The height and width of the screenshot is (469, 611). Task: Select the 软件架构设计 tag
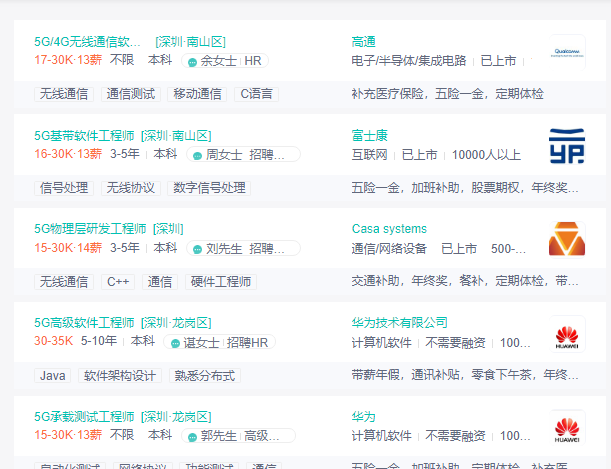120,376
